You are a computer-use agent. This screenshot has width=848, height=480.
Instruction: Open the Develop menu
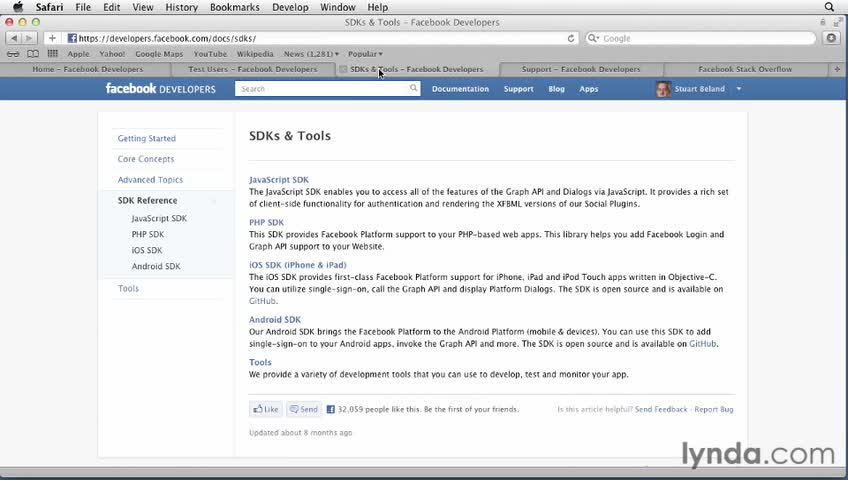pos(290,7)
